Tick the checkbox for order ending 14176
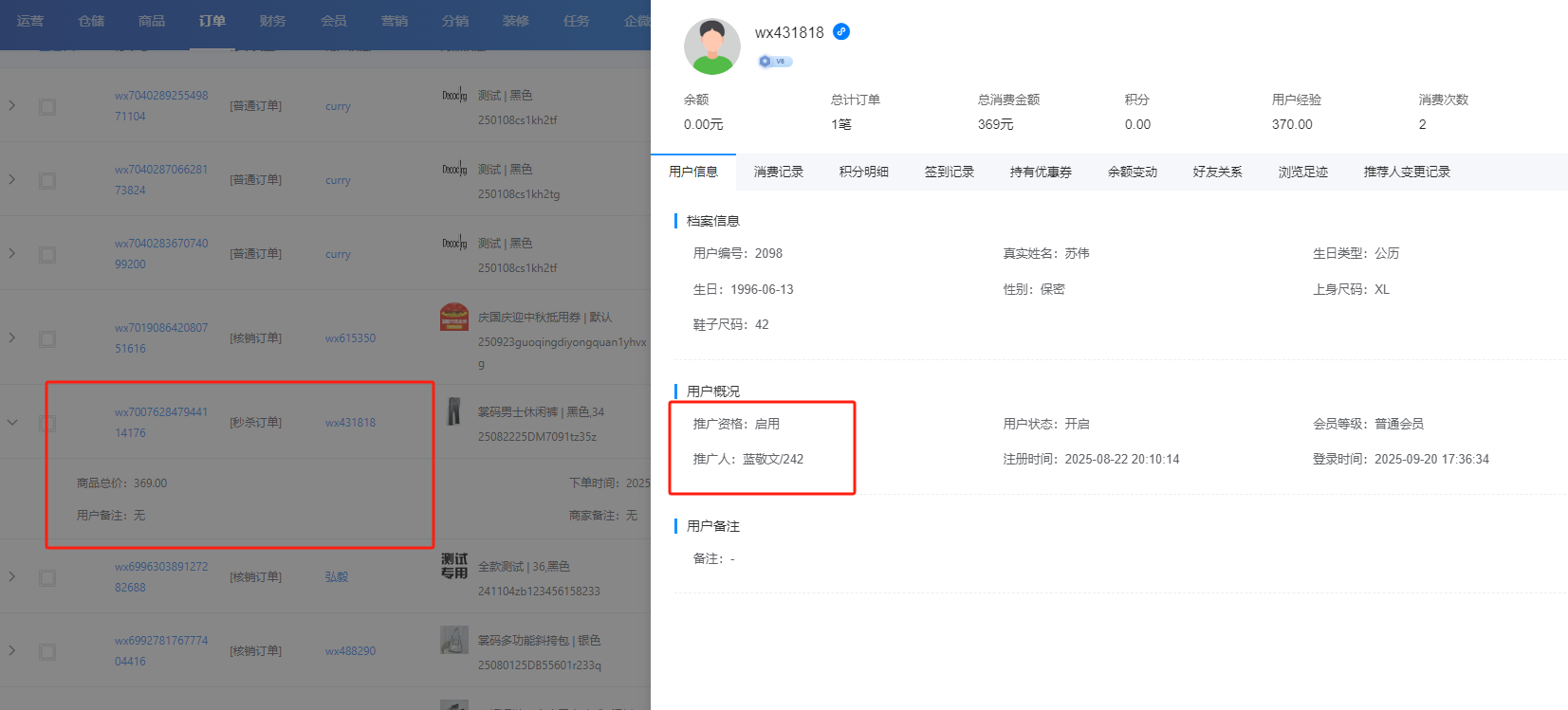Screen dimensions: 1568x710 [47, 423]
